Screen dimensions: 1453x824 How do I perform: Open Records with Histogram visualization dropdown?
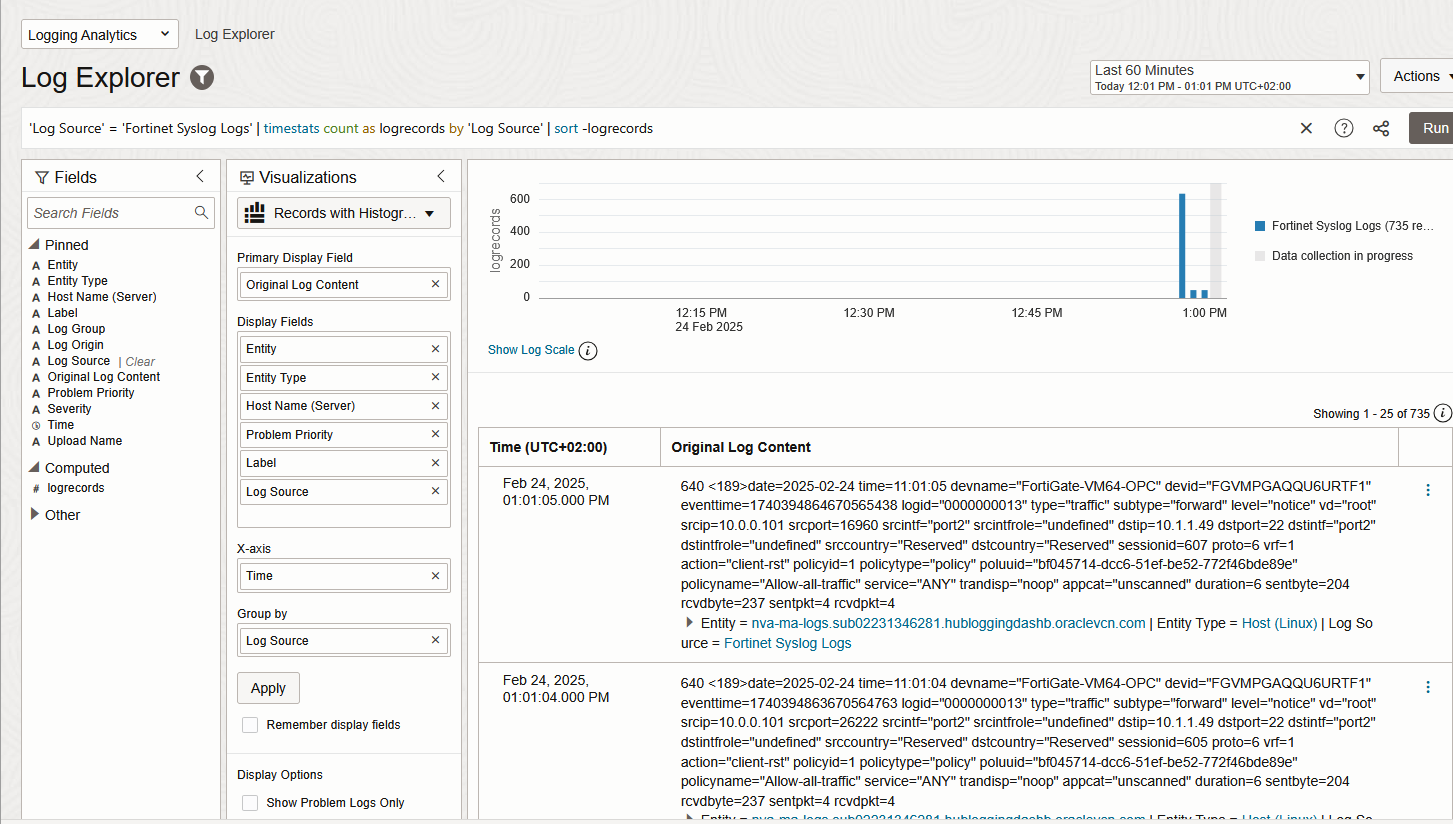tap(343, 213)
